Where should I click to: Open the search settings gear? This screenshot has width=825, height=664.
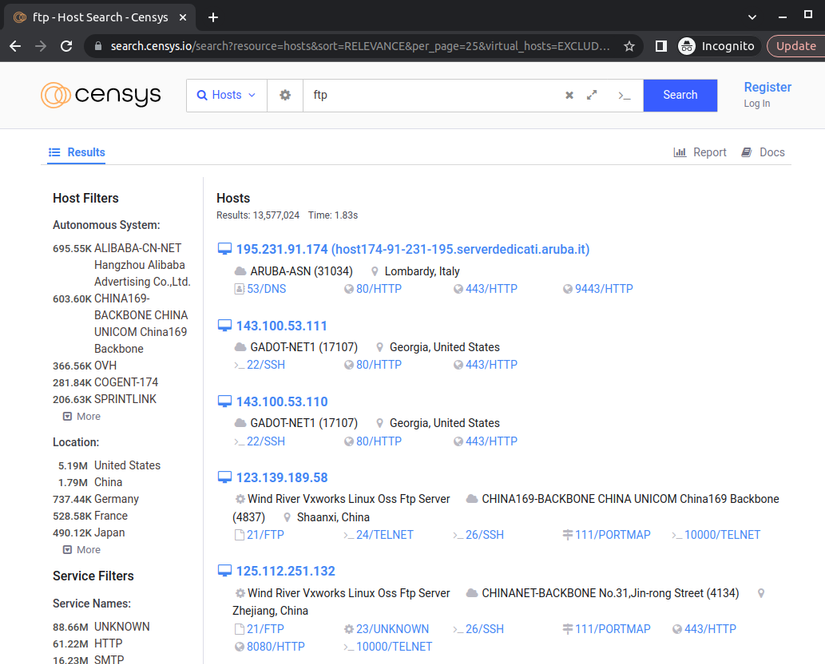click(x=285, y=95)
